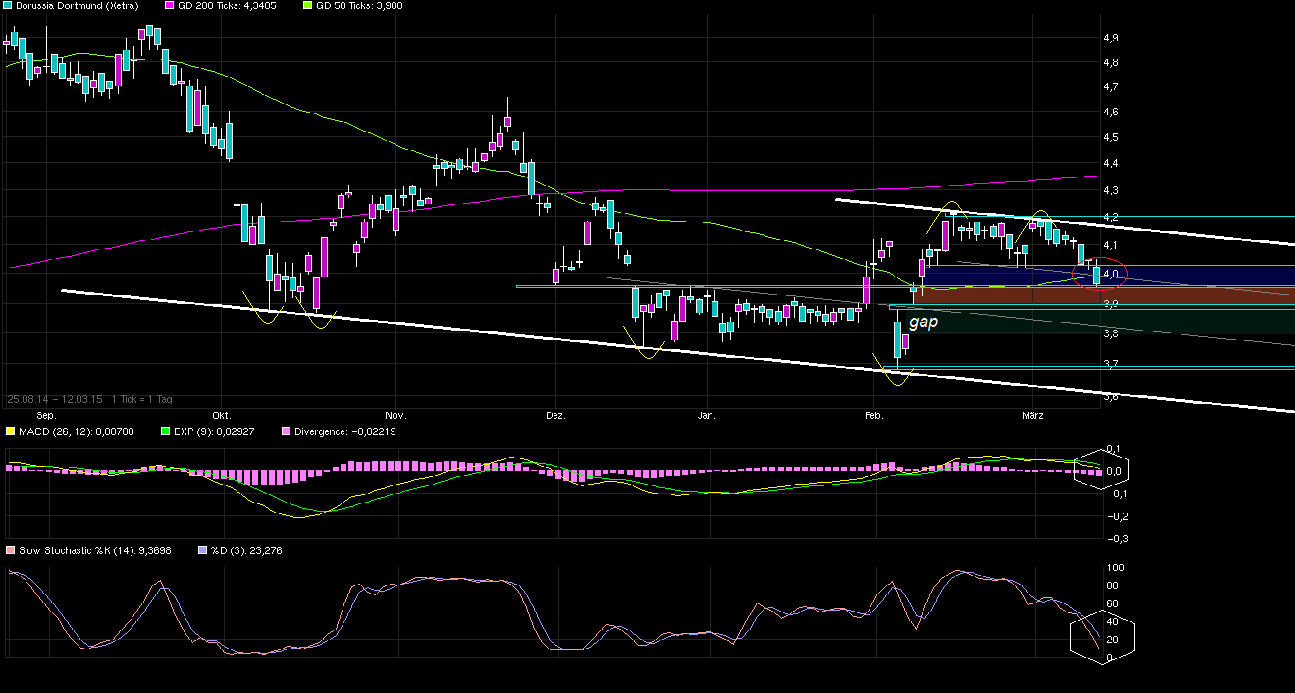
Task: Click the 'Feb.' label on the time axis
Action: 872,414
